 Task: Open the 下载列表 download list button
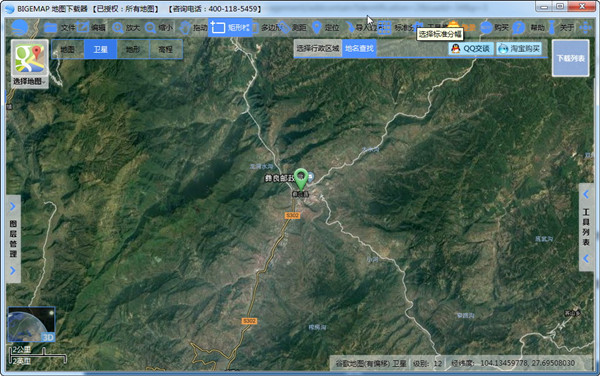coord(571,58)
